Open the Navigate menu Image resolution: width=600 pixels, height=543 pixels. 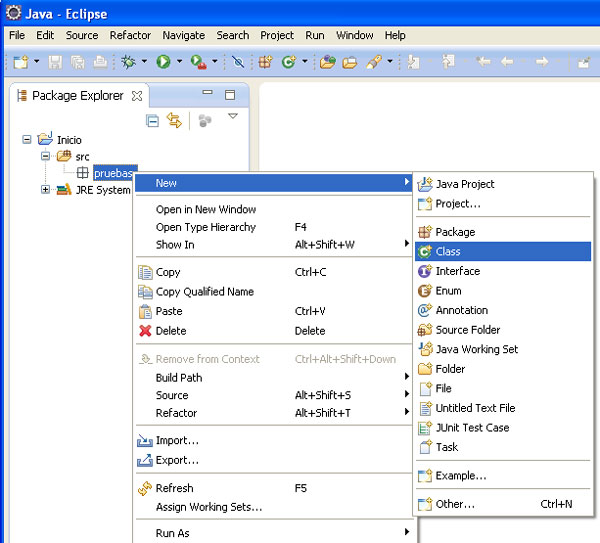tap(184, 35)
